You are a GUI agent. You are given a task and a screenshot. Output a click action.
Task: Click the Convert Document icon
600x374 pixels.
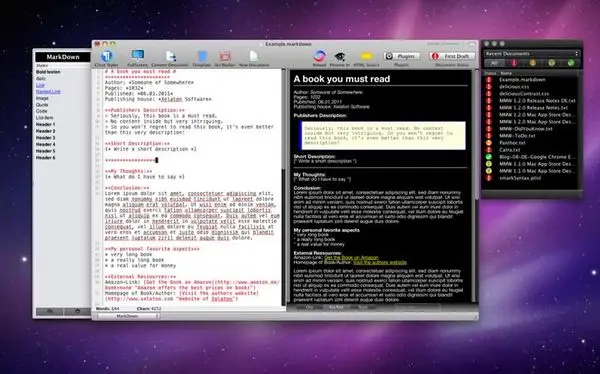pyautogui.click(x=171, y=57)
